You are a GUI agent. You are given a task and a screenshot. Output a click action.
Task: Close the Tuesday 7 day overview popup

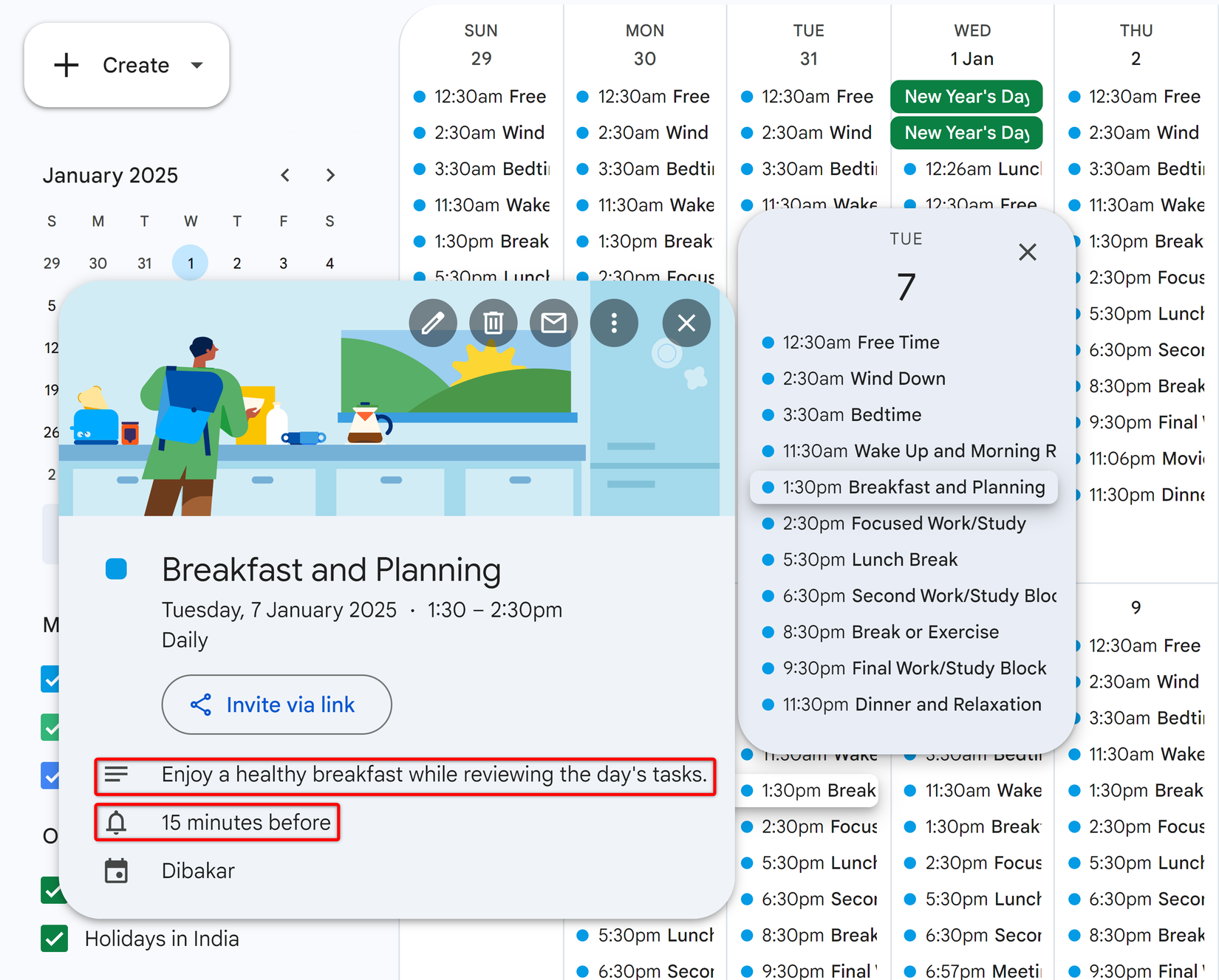click(x=1028, y=252)
